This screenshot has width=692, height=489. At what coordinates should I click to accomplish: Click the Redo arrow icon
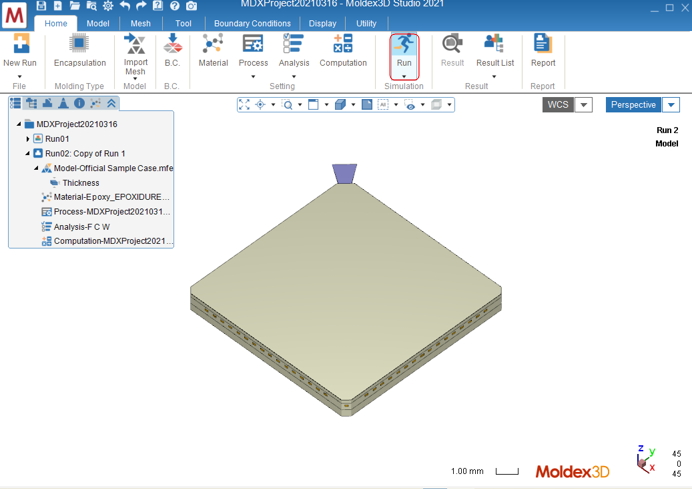141,5
